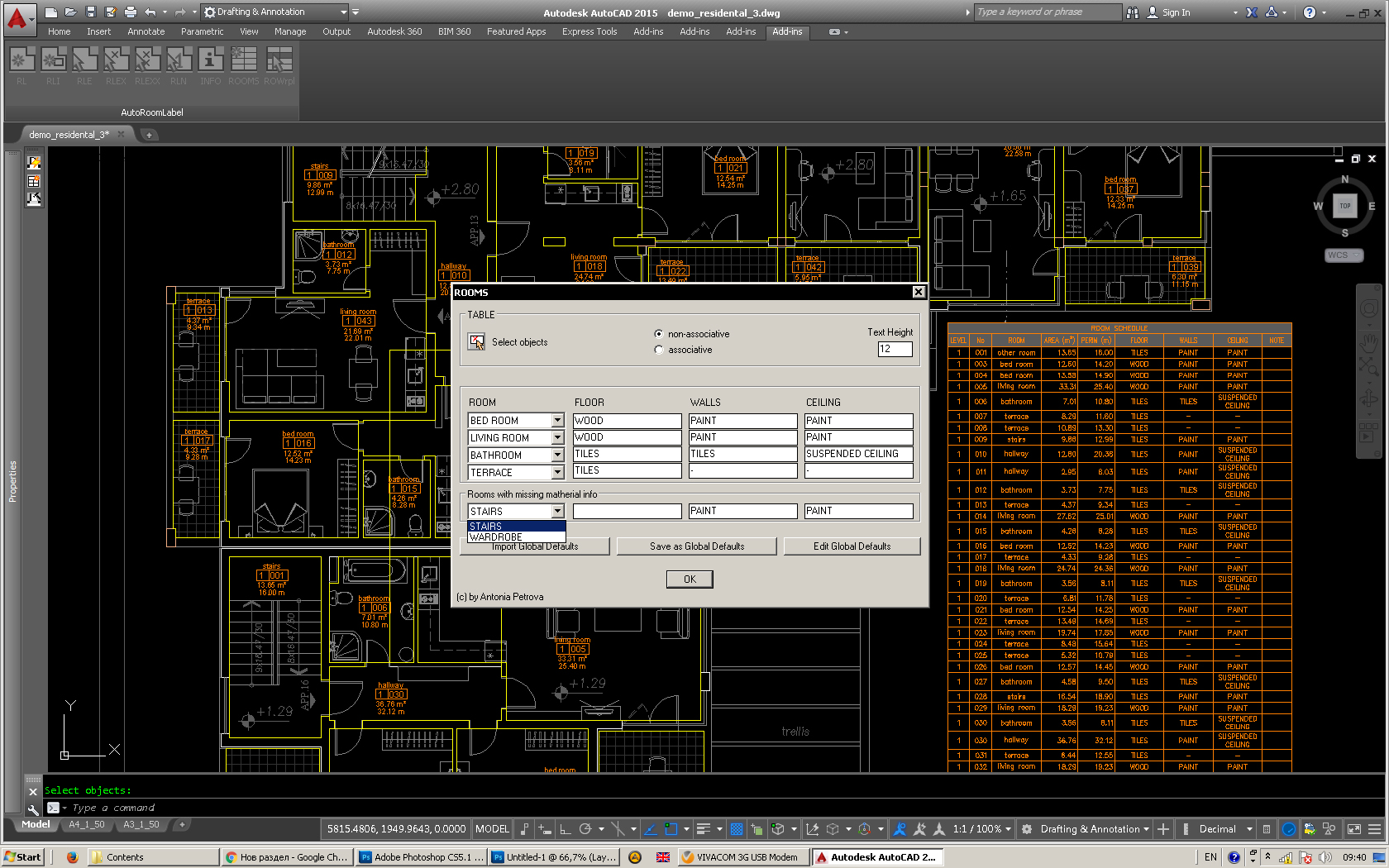Click the RLN numbering tool icon

(179, 60)
